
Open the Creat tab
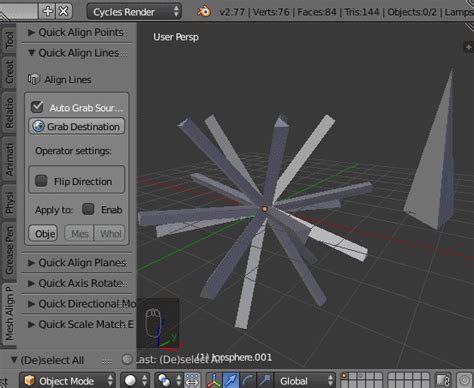pos(9,72)
